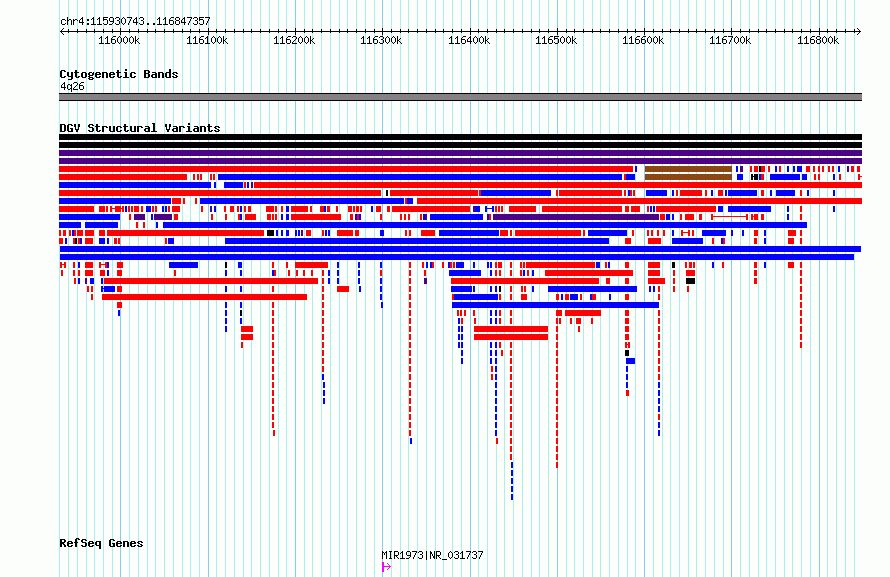The width and height of the screenshot is (890, 577).
Task: Click the 116600k ruler label
Action: (643, 40)
